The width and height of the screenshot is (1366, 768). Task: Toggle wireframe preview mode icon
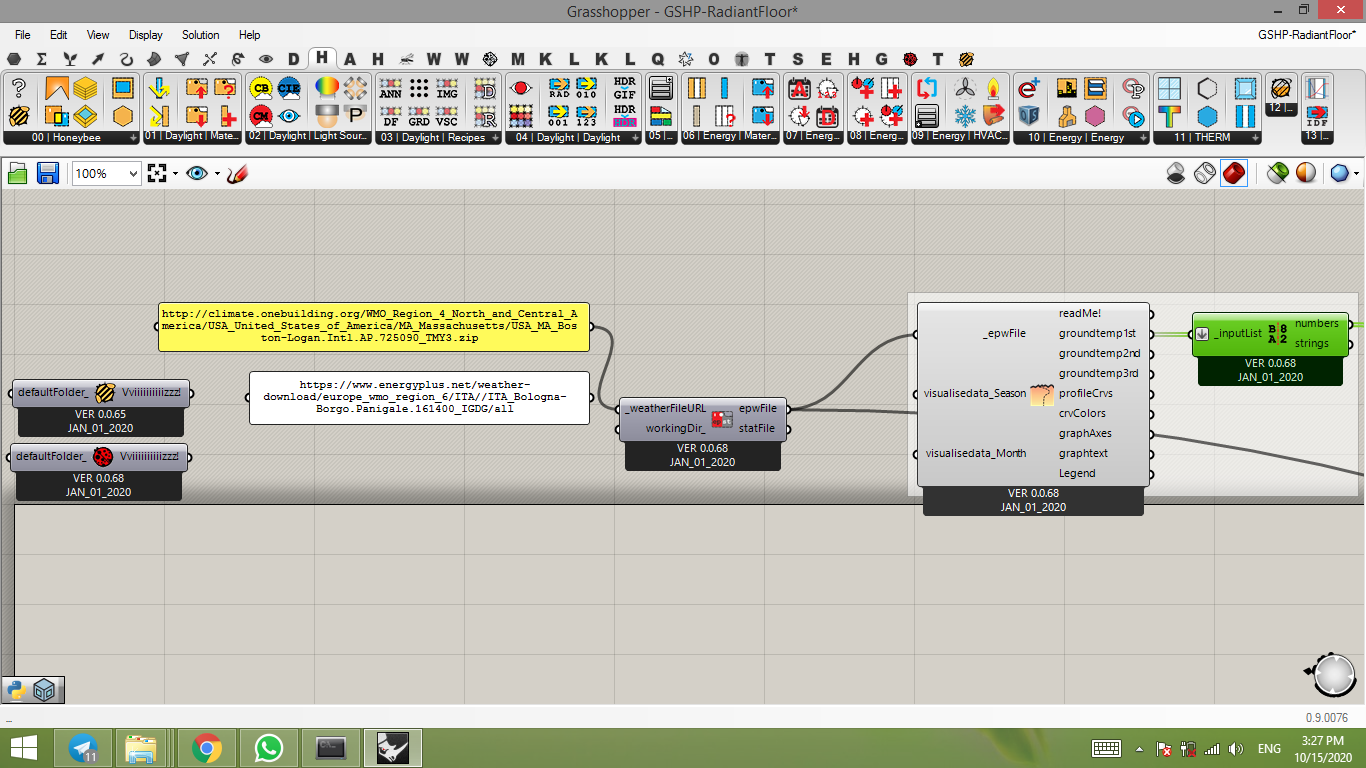tap(1205, 173)
